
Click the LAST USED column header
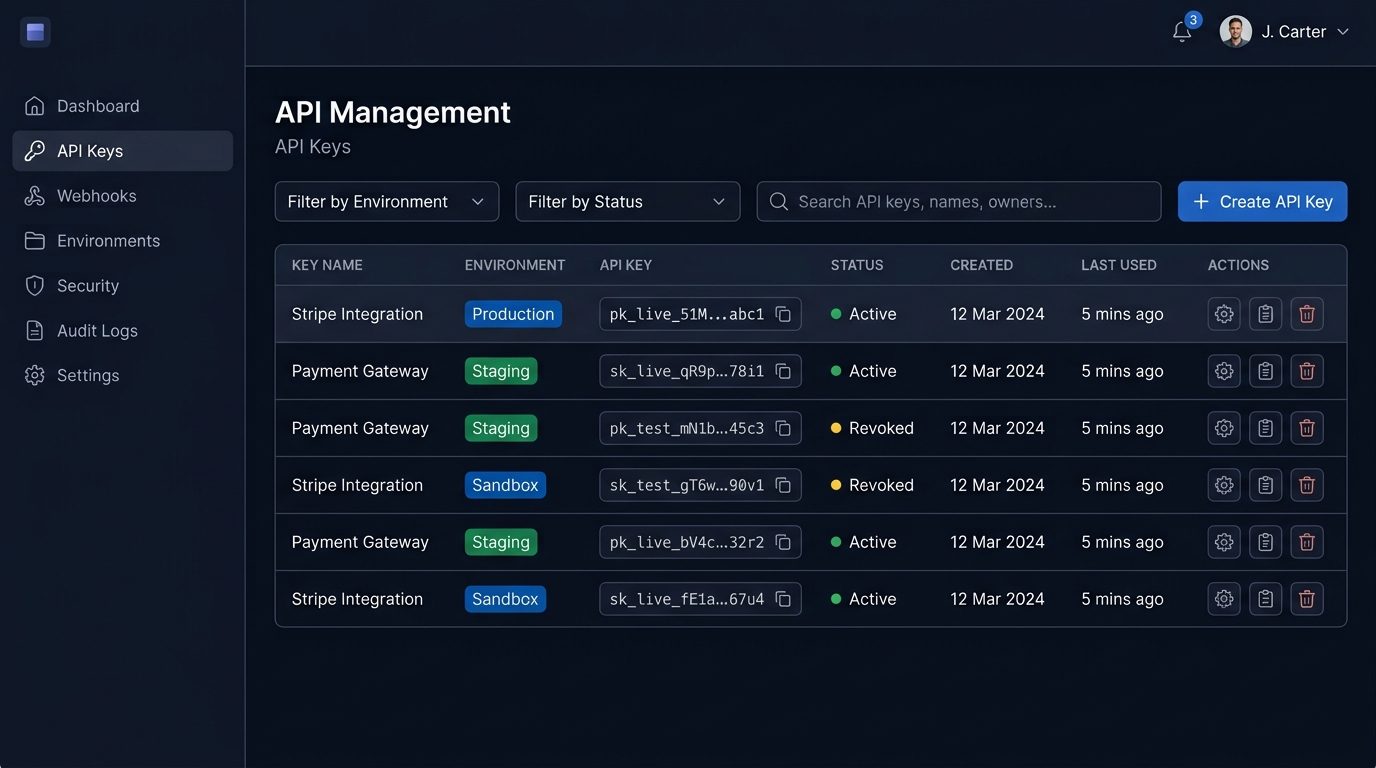tap(1119, 265)
